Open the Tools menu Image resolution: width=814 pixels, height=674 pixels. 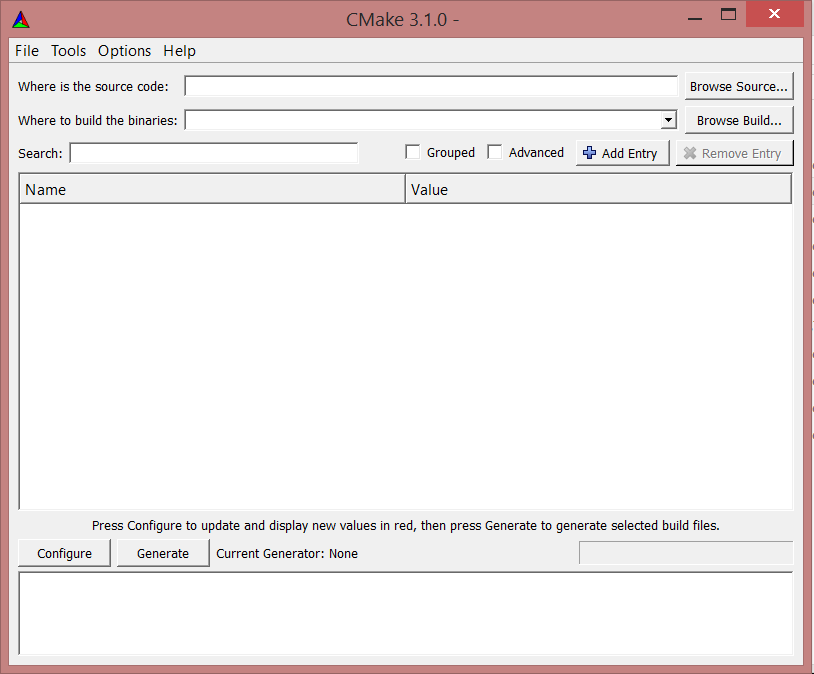click(x=69, y=51)
